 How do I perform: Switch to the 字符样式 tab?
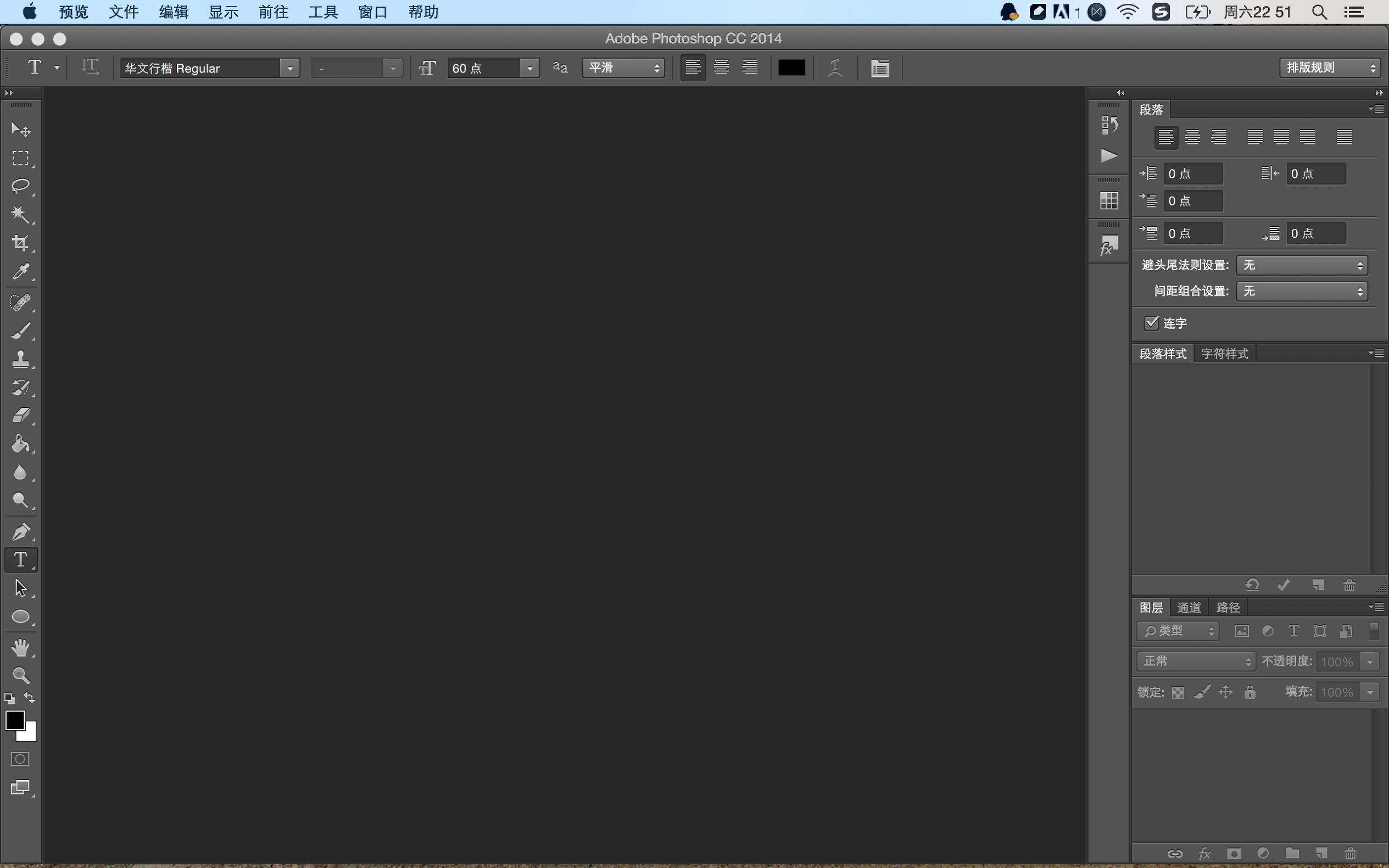coord(1224,354)
